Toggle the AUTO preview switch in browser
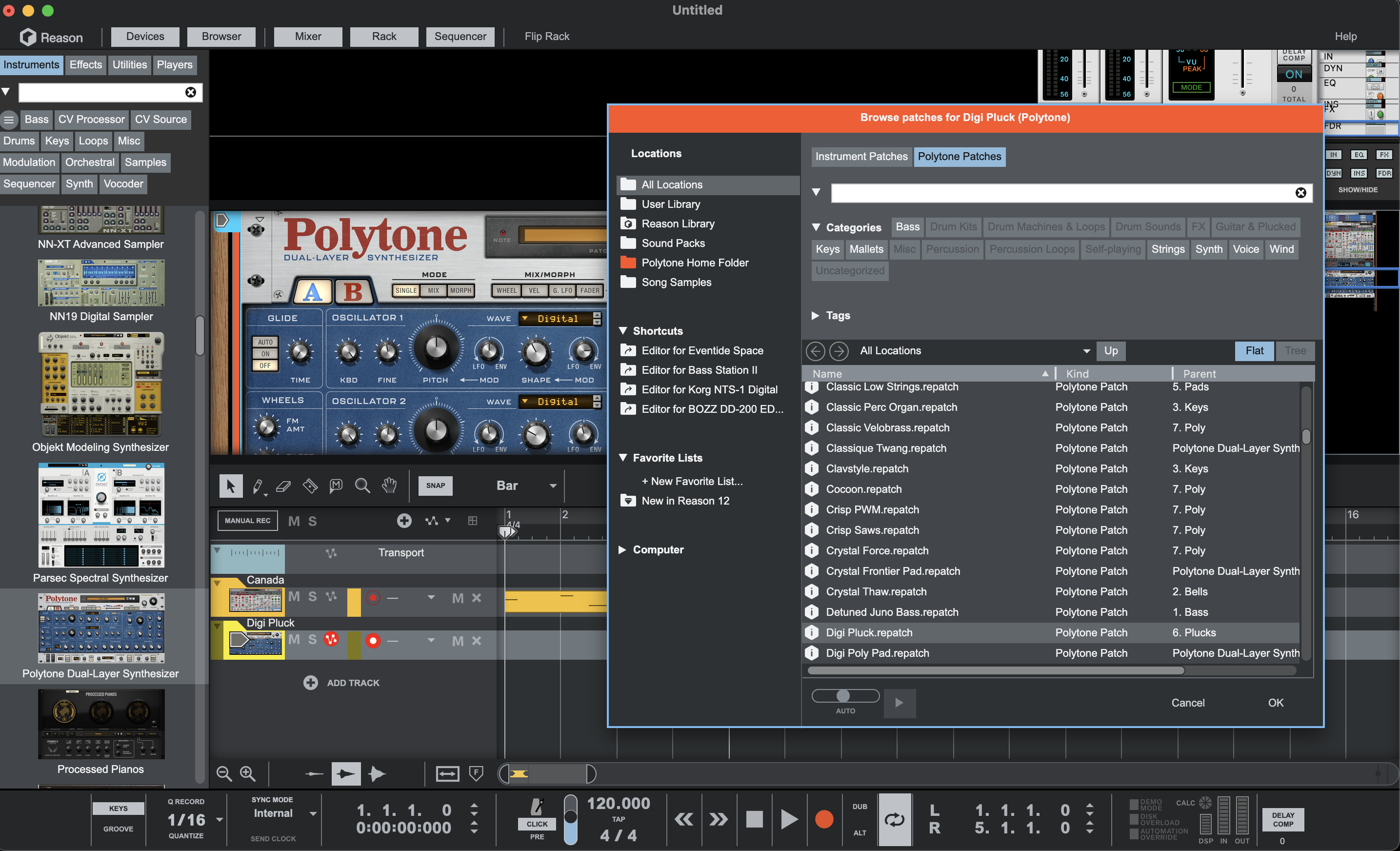1400x851 pixels. (845, 696)
